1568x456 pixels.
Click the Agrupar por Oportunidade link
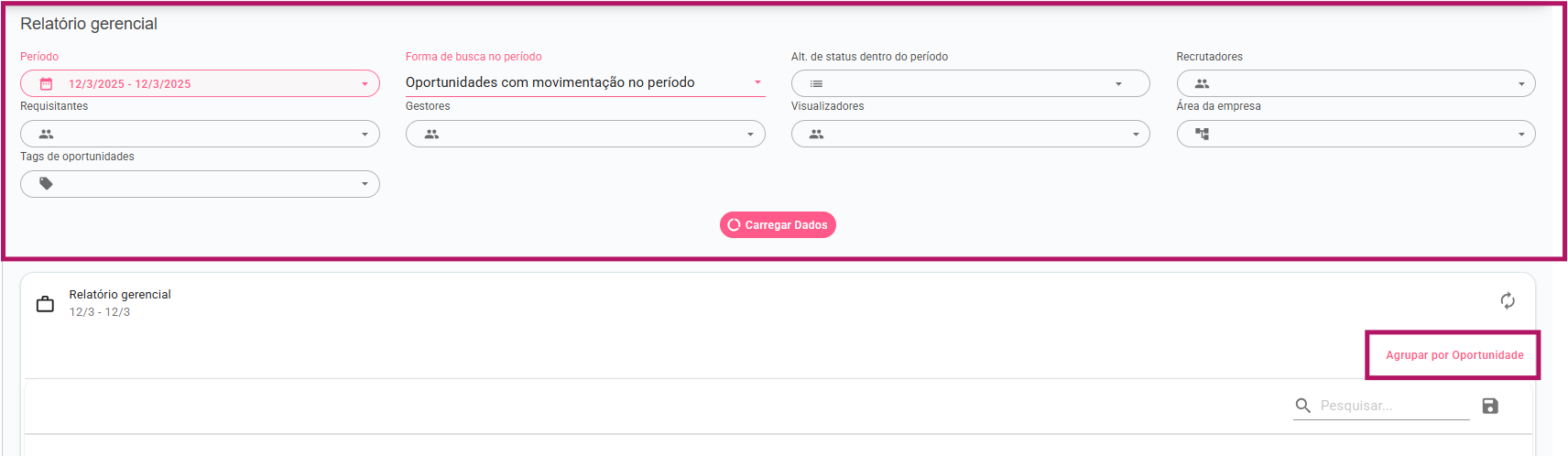[x=1454, y=355]
